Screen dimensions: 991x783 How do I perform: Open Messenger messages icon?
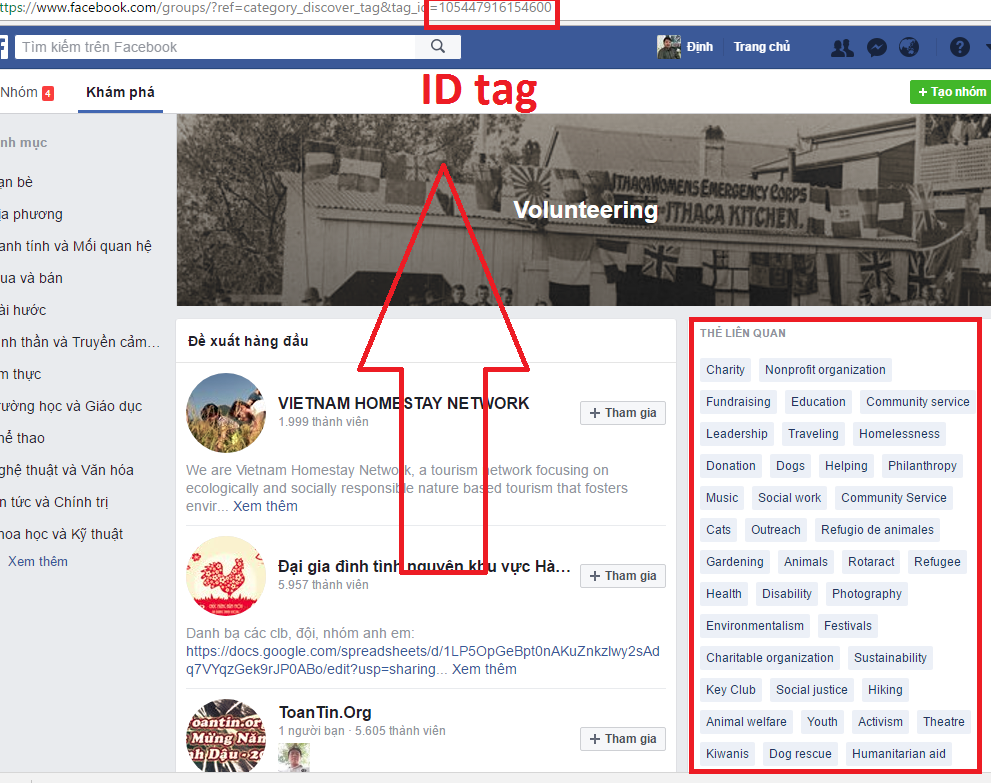click(877, 47)
